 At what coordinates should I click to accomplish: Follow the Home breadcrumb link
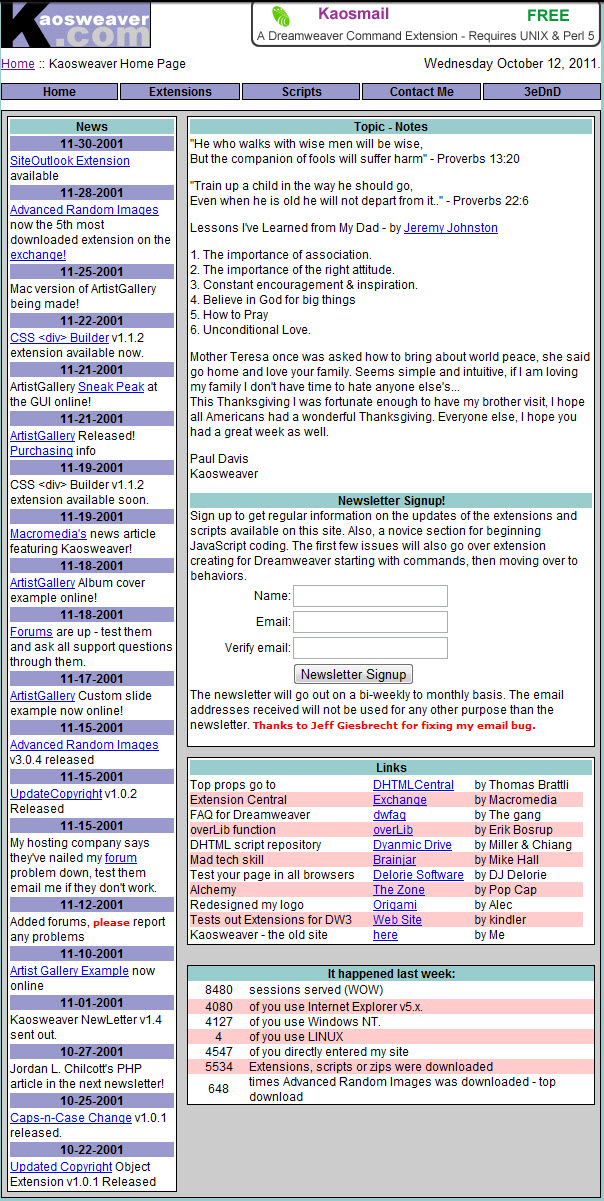point(18,64)
